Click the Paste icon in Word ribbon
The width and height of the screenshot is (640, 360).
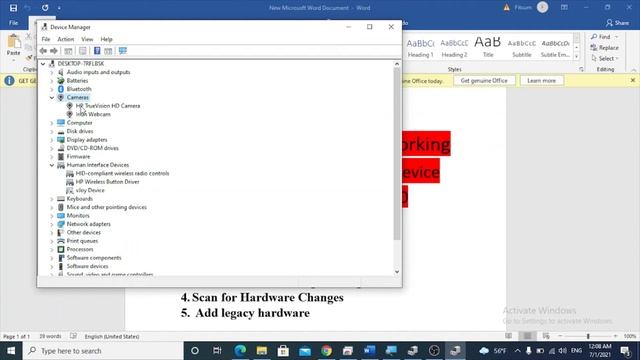pos(13,42)
